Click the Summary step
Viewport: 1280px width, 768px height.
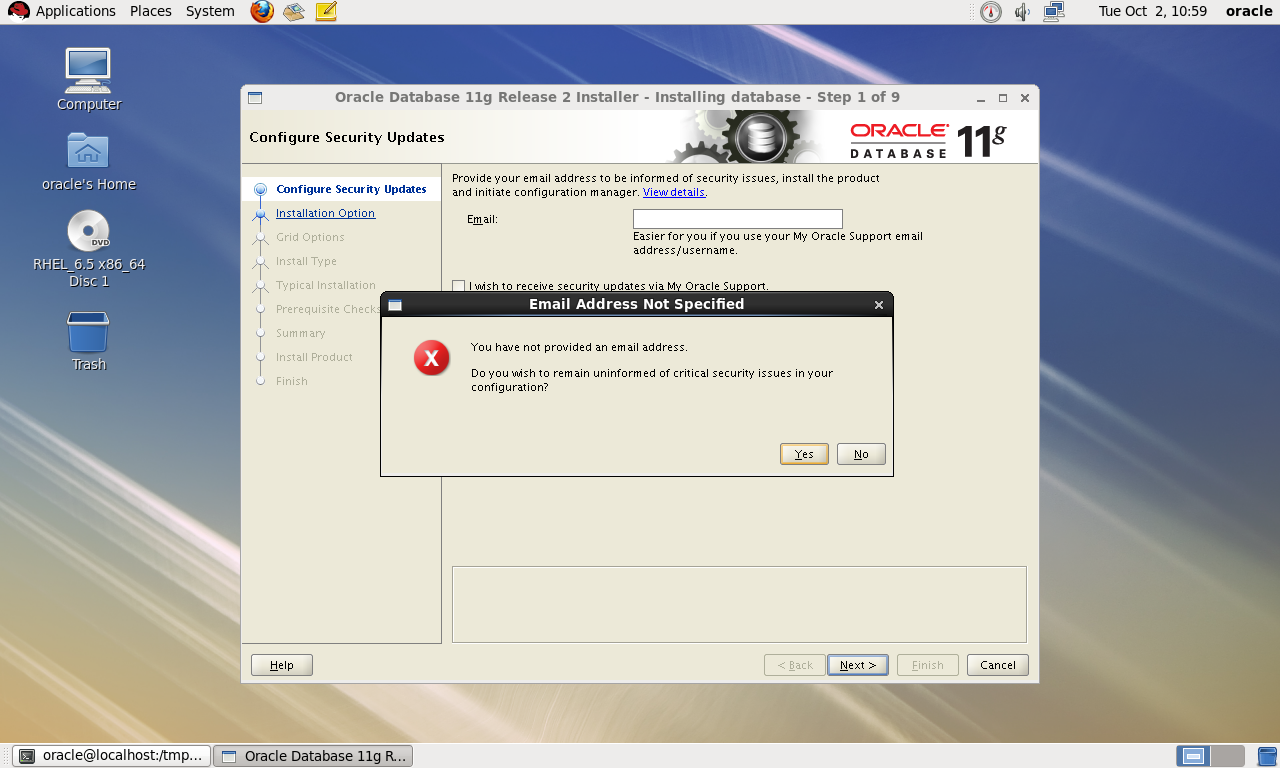[x=301, y=333]
